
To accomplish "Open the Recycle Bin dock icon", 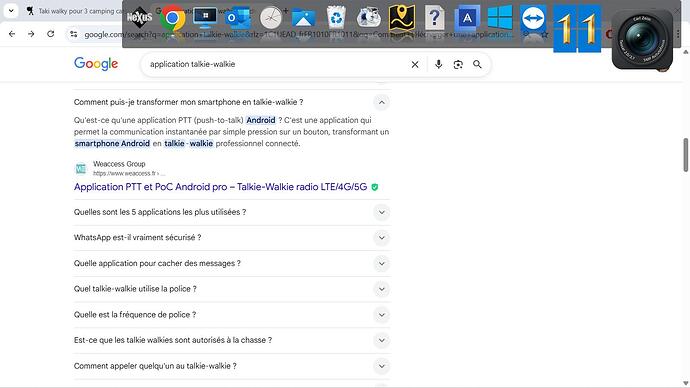I will pyautogui.click(x=336, y=18).
